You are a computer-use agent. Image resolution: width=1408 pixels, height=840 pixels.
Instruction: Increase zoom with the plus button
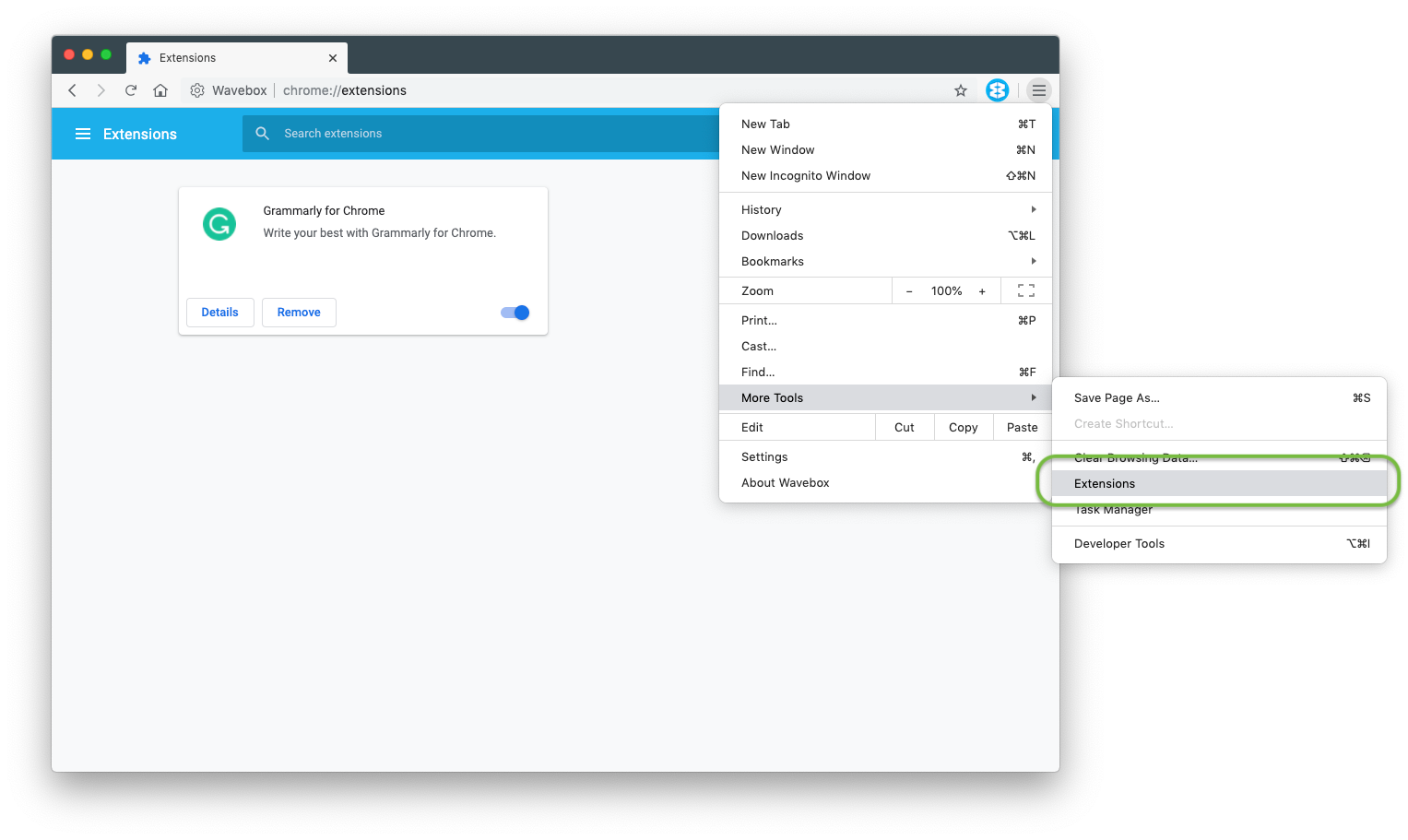pos(982,291)
